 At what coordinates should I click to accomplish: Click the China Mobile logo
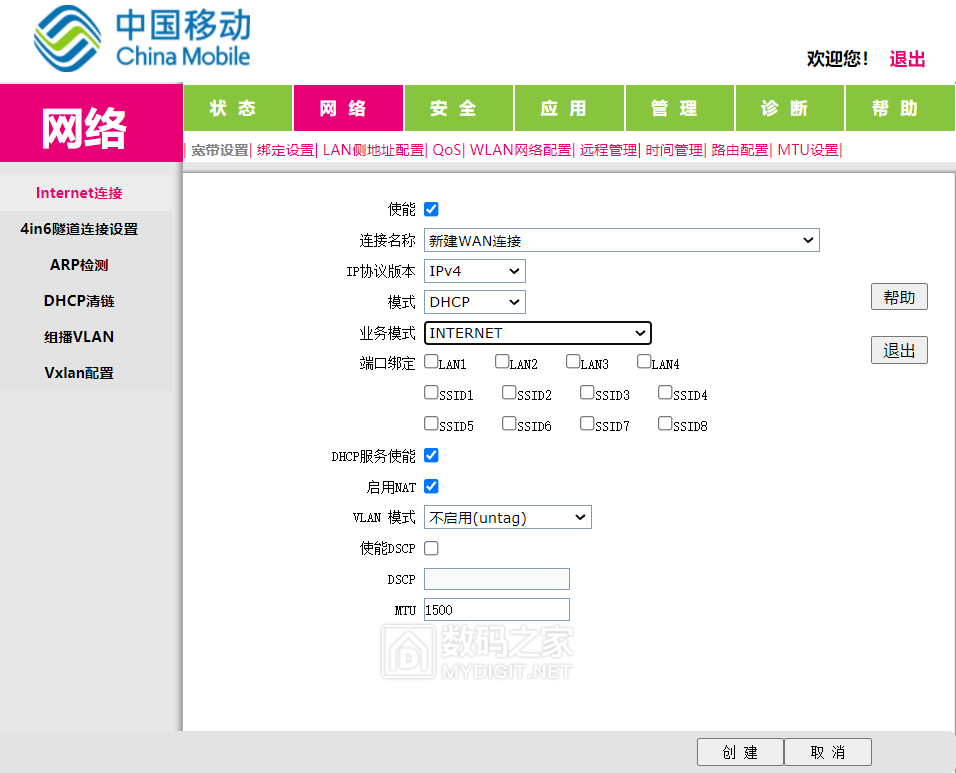pyautogui.click(x=141, y=38)
